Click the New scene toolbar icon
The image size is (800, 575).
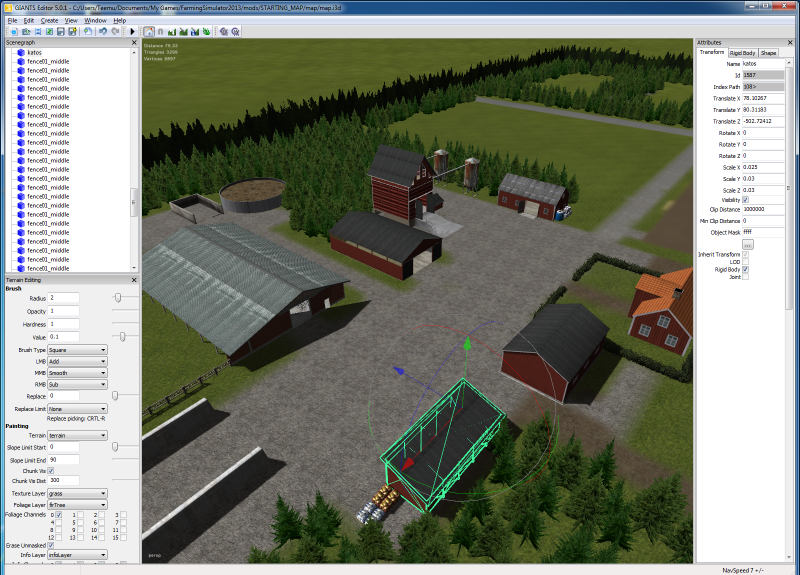click(14, 32)
